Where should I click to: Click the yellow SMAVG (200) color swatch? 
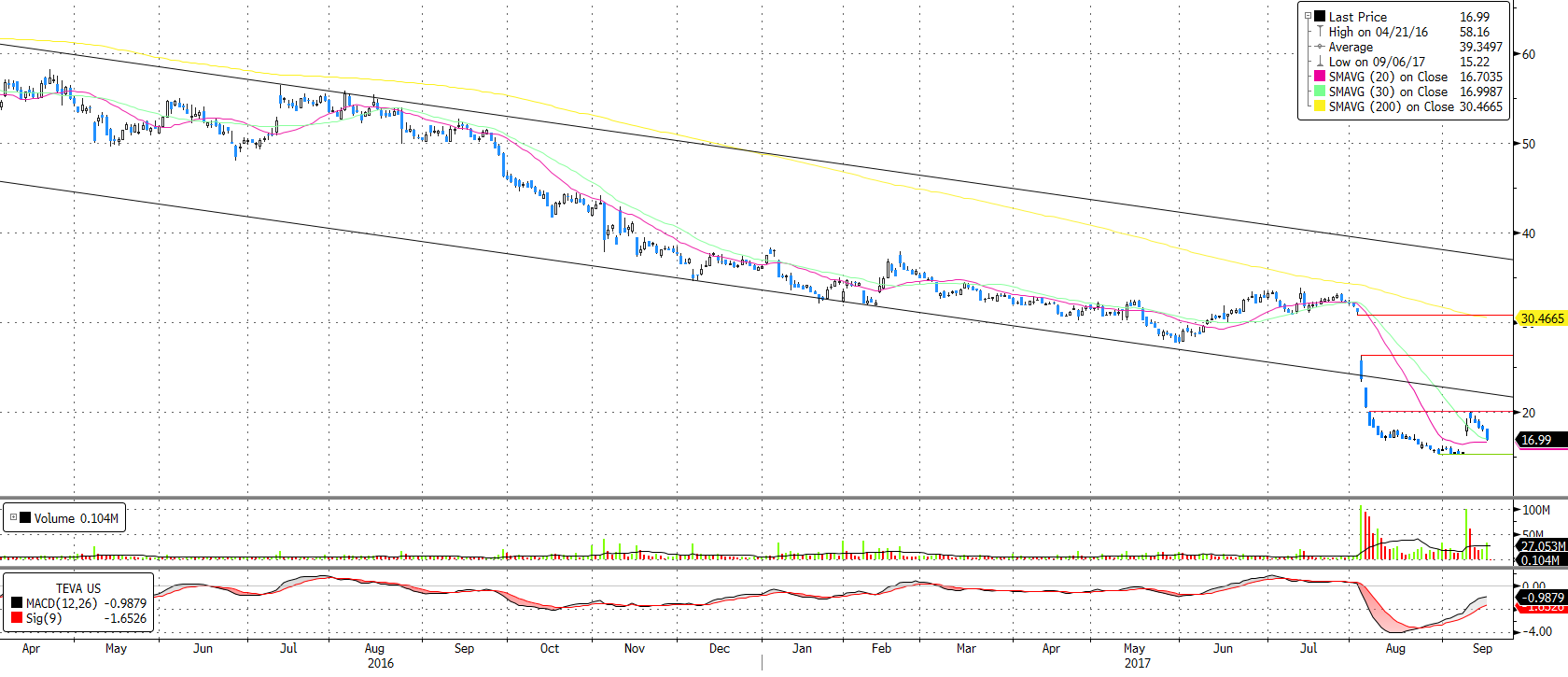(1320, 106)
